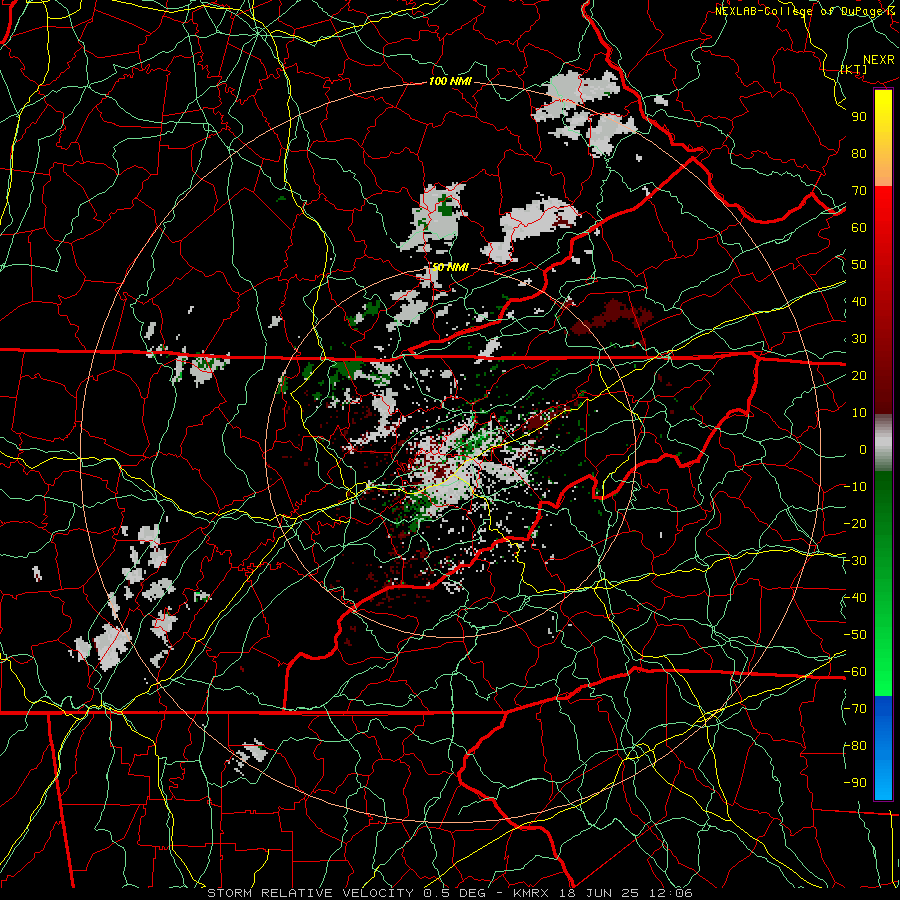Click the "18 JUN 25" date text
Screen dimensions: 900x900
coord(600,893)
